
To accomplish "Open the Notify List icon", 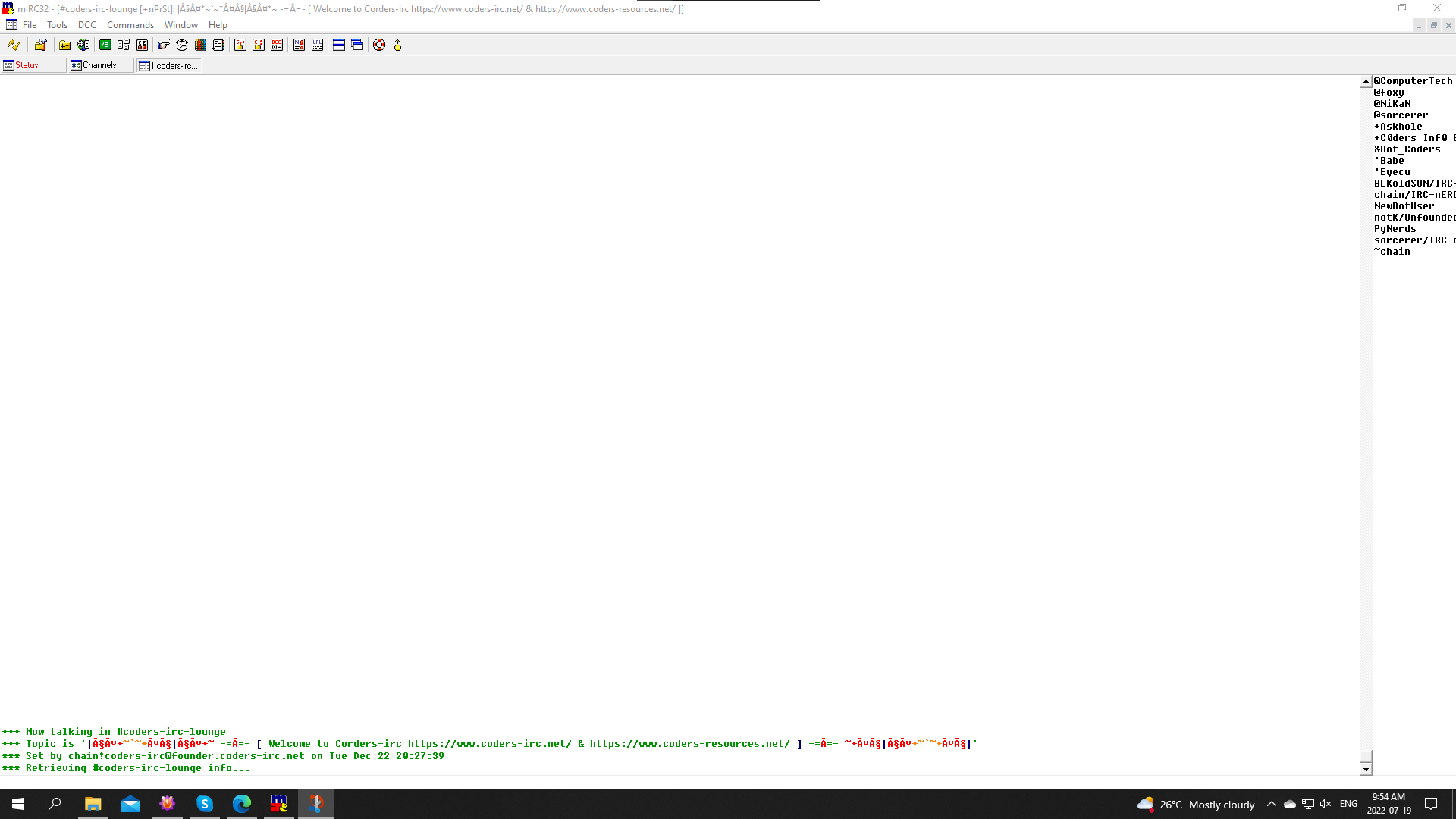I will [x=299, y=45].
